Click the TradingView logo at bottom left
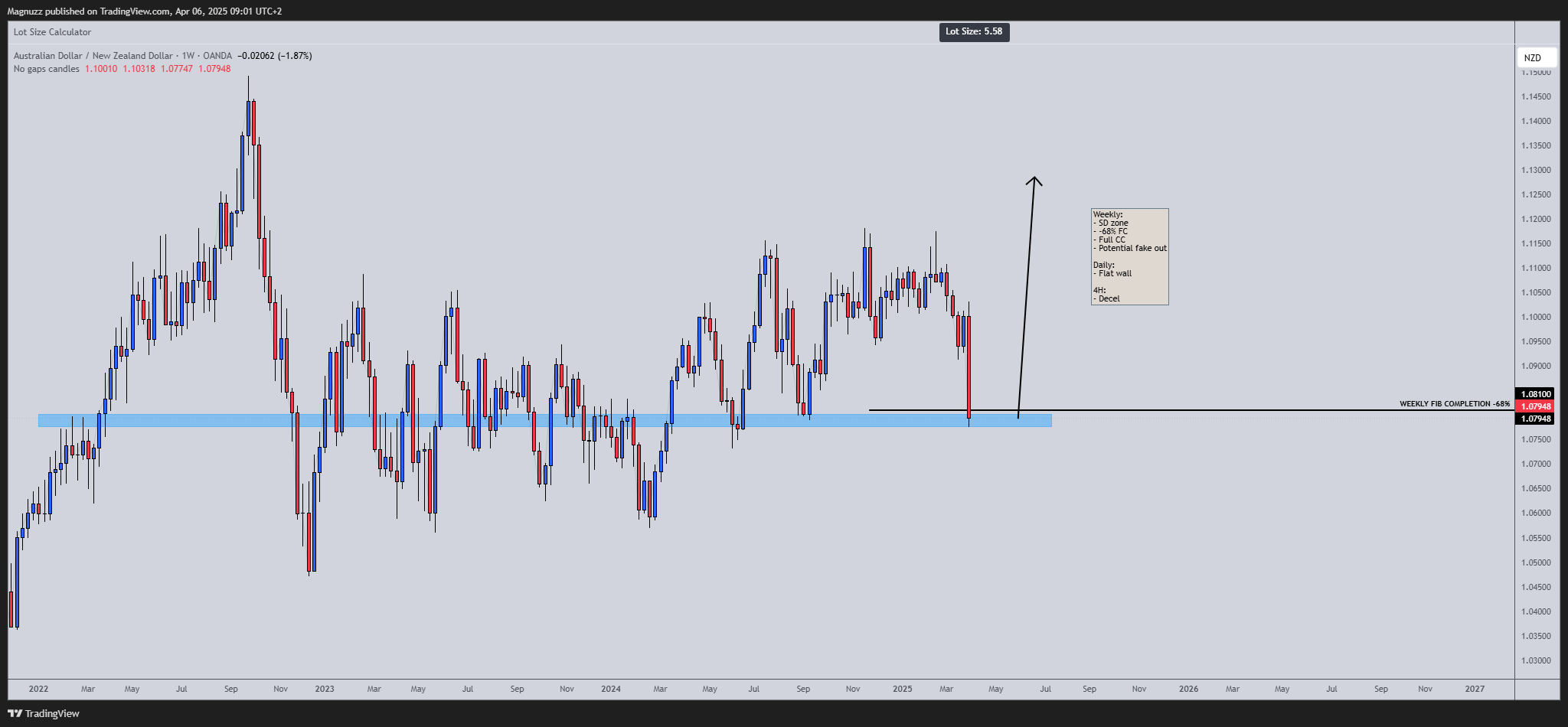Screen dimensions: 1568x727 coord(44,713)
